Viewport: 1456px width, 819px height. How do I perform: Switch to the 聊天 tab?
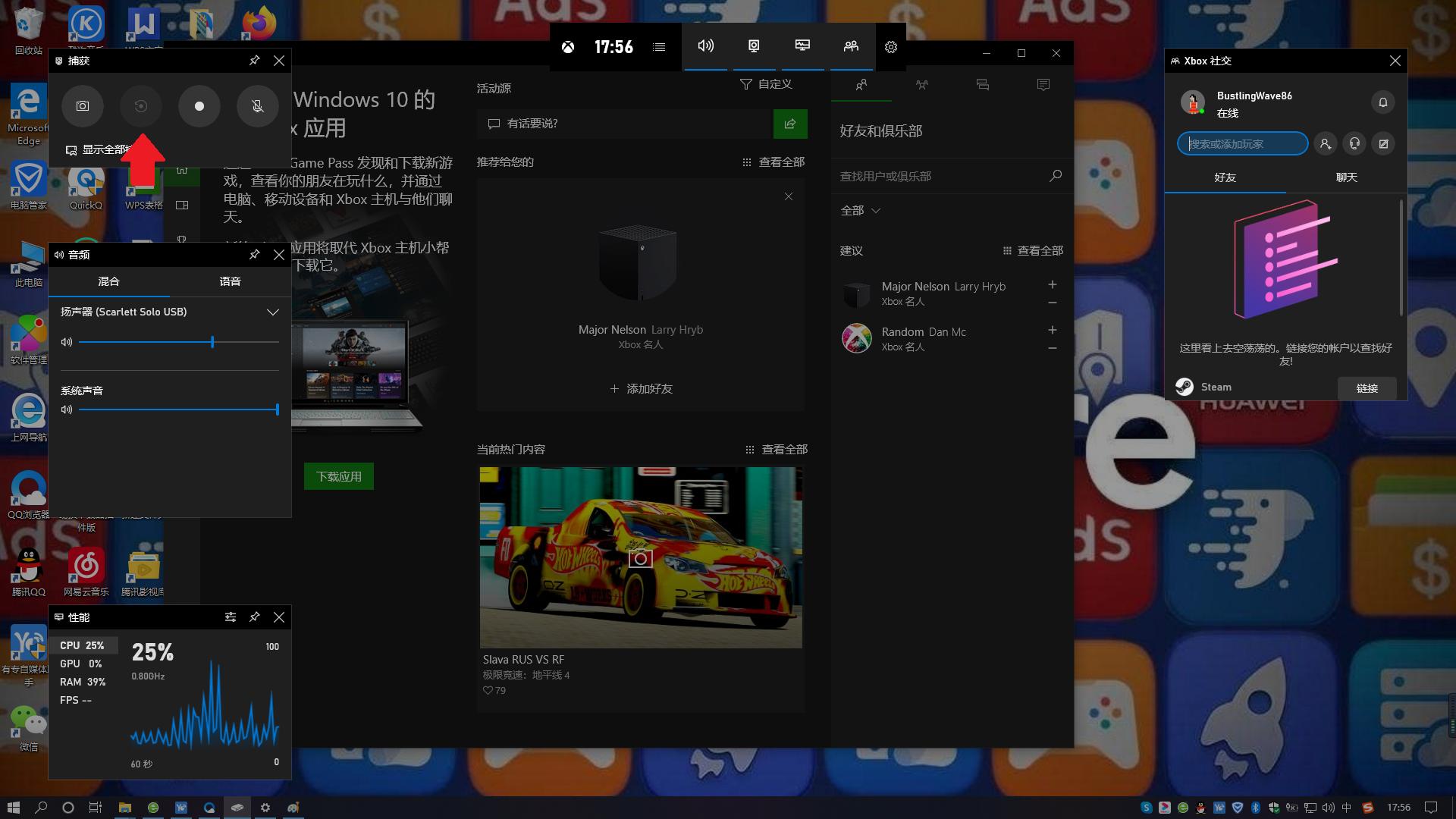tap(1346, 177)
